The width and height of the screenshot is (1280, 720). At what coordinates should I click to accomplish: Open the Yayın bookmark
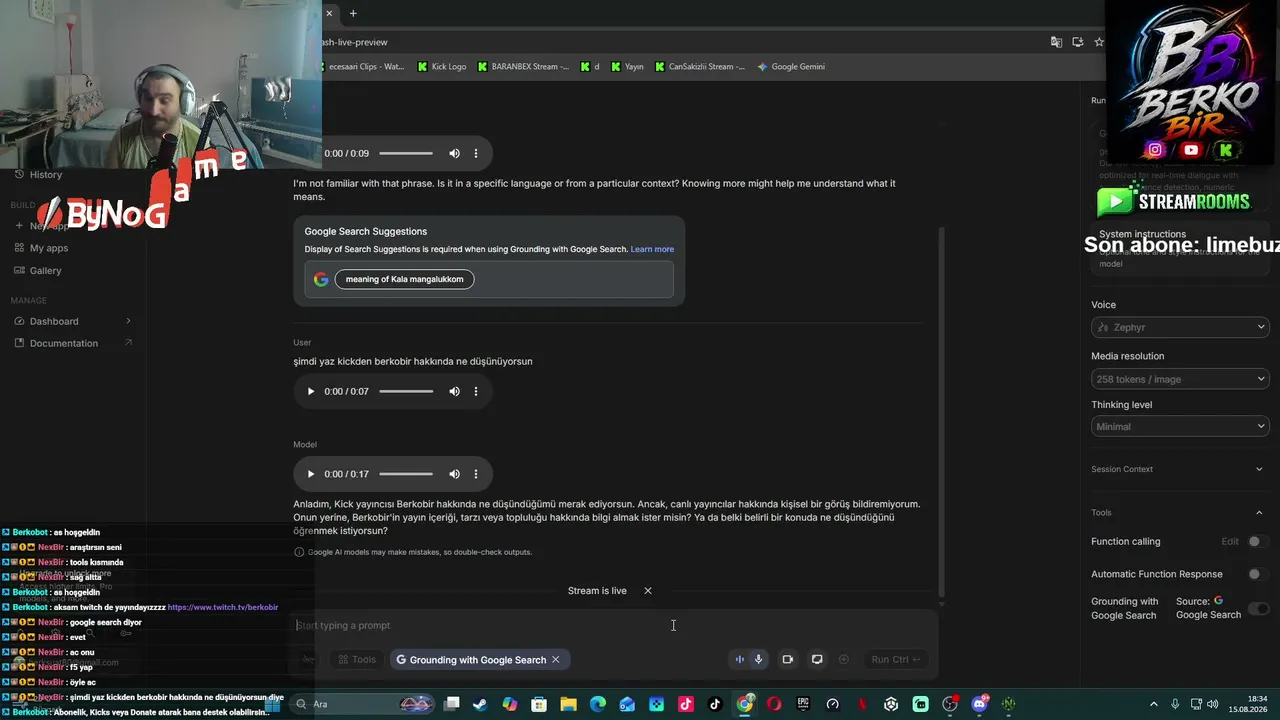pyautogui.click(x=628, y=67)
